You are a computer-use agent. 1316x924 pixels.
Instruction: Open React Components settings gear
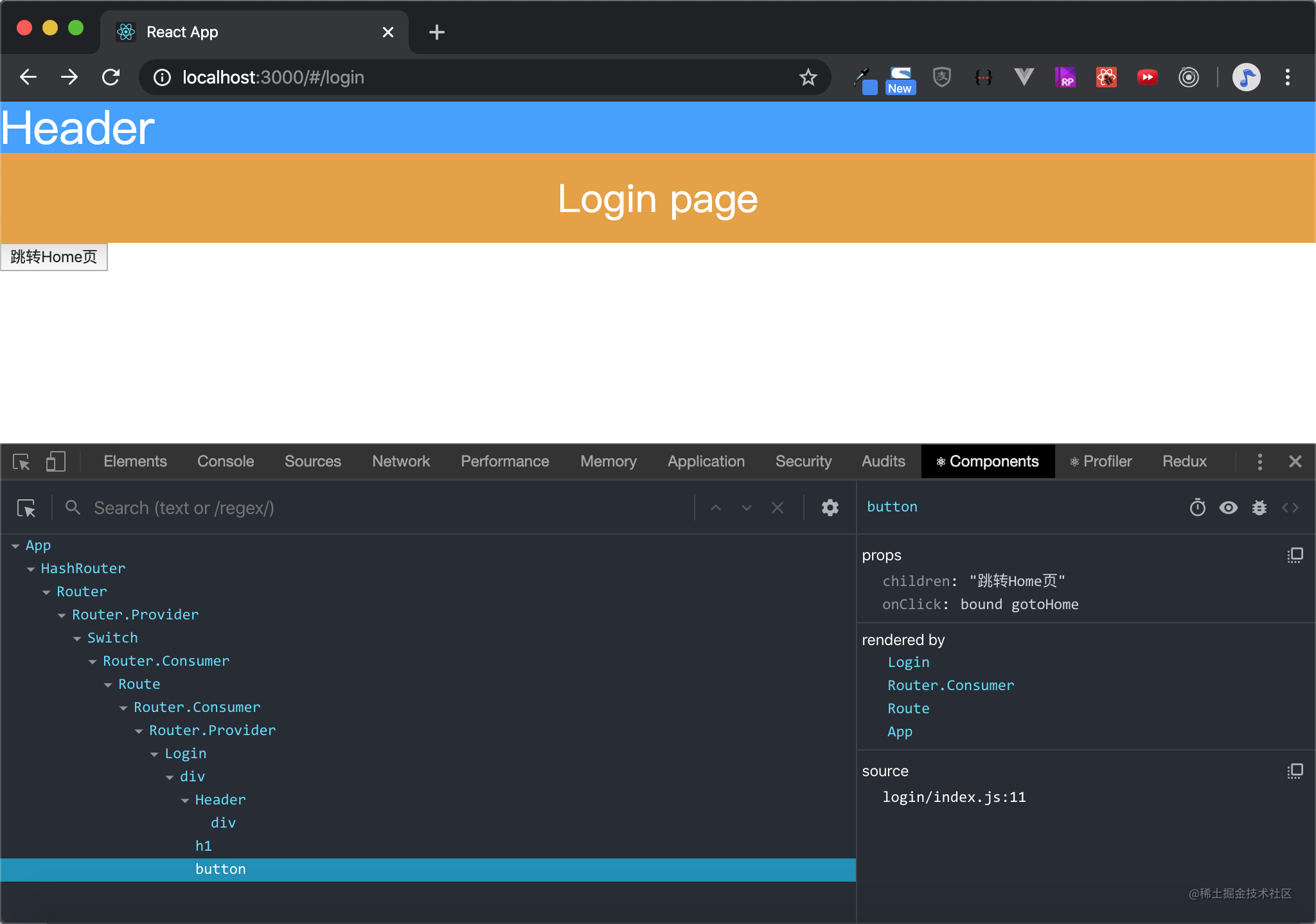[x=830, y=508]
